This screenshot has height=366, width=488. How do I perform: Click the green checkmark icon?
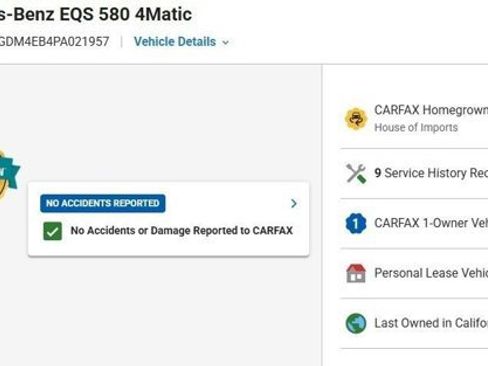(x=53, y=231)
